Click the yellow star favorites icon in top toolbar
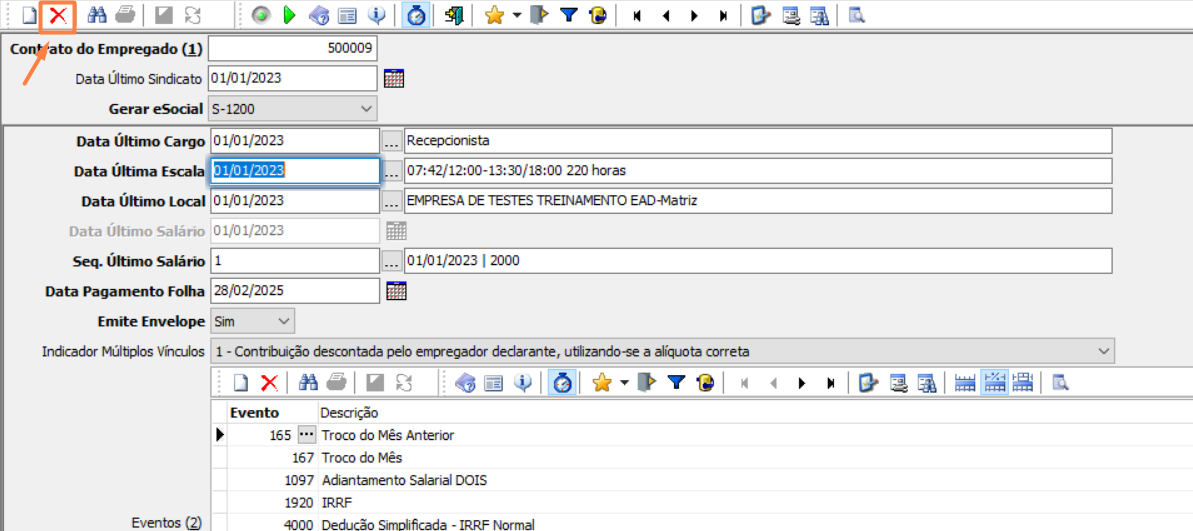The width and height of the screenshot is (1193, 531). pyautogui.click(x=493, y=15)
